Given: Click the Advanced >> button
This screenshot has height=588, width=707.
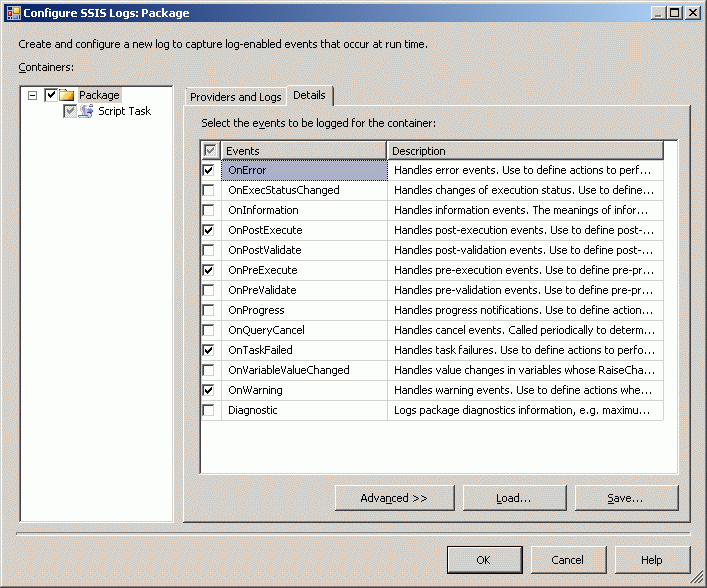Looking at the screenshot, I should coord(395,498).
